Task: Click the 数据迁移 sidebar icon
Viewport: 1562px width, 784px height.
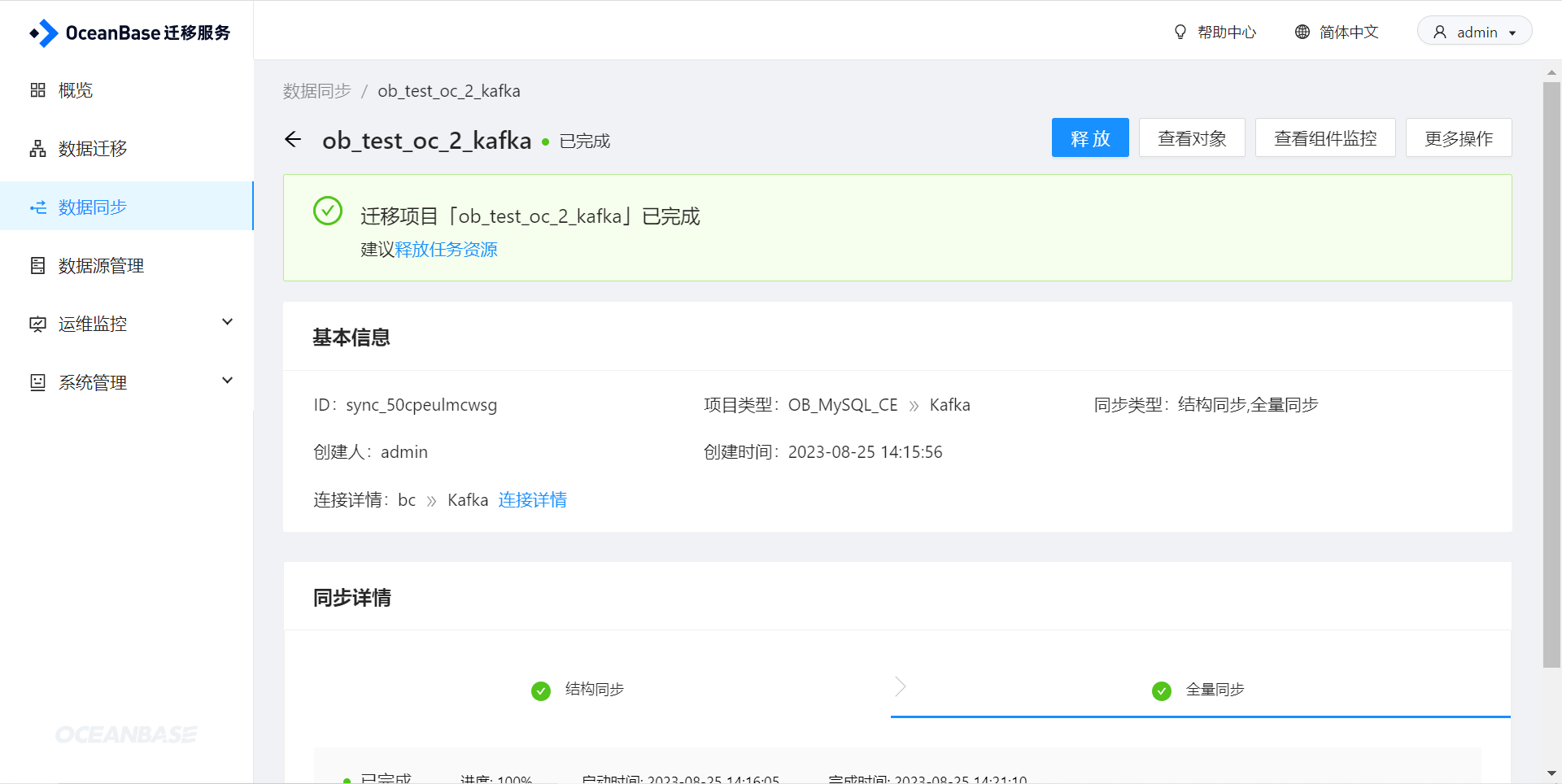Action: click(37, 149)
